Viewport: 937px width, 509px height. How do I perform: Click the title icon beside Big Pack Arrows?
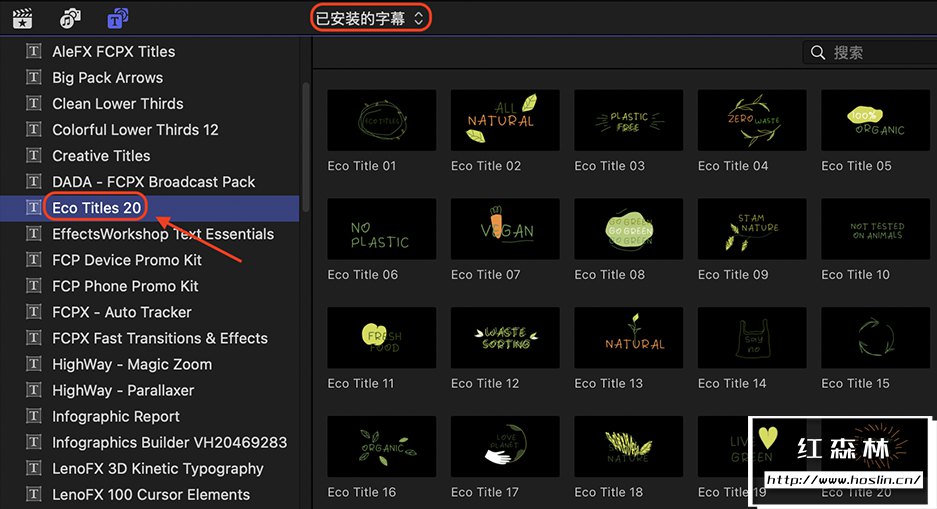pos(33,77)
